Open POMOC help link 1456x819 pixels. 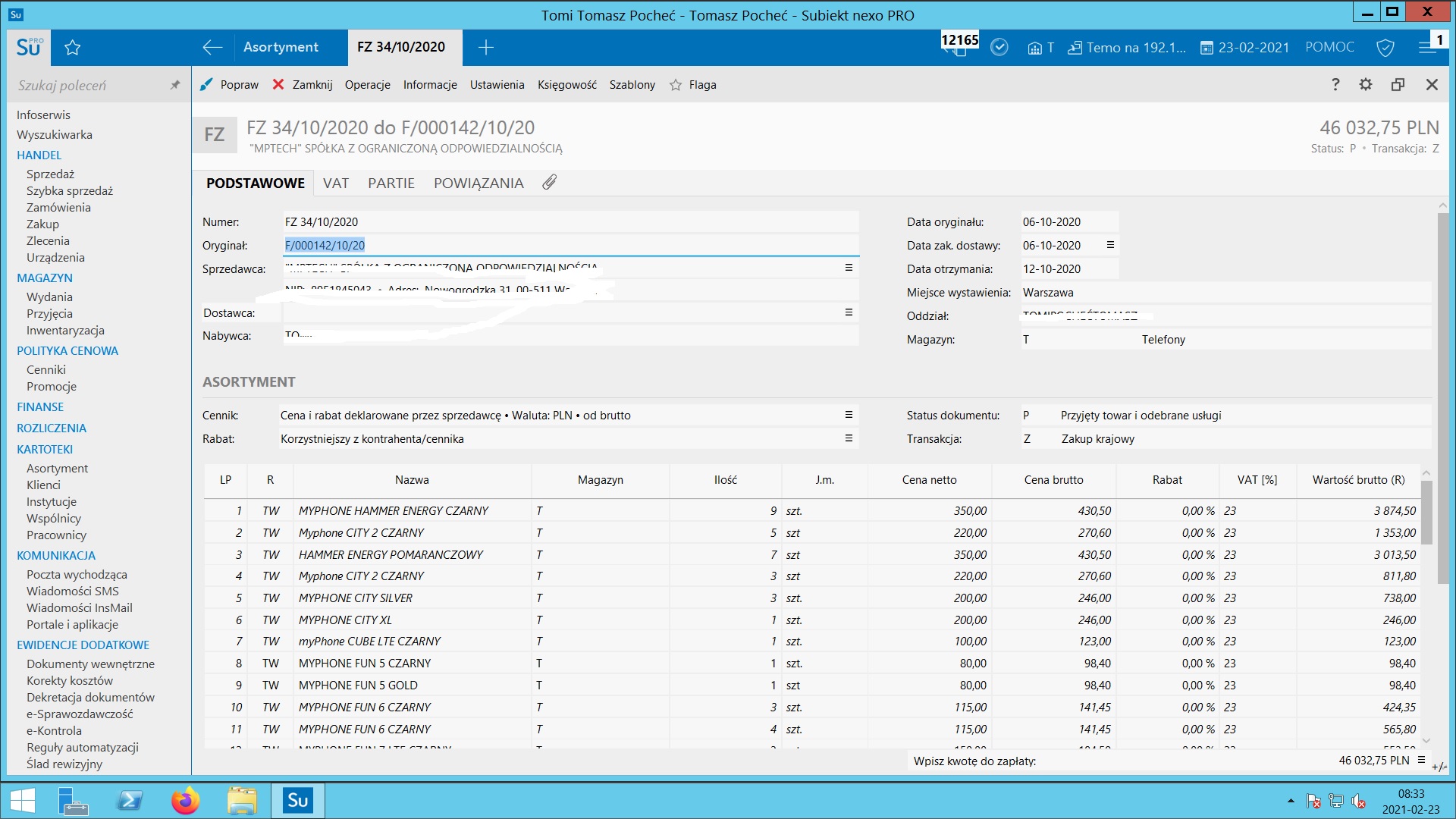pos(1329,47)
